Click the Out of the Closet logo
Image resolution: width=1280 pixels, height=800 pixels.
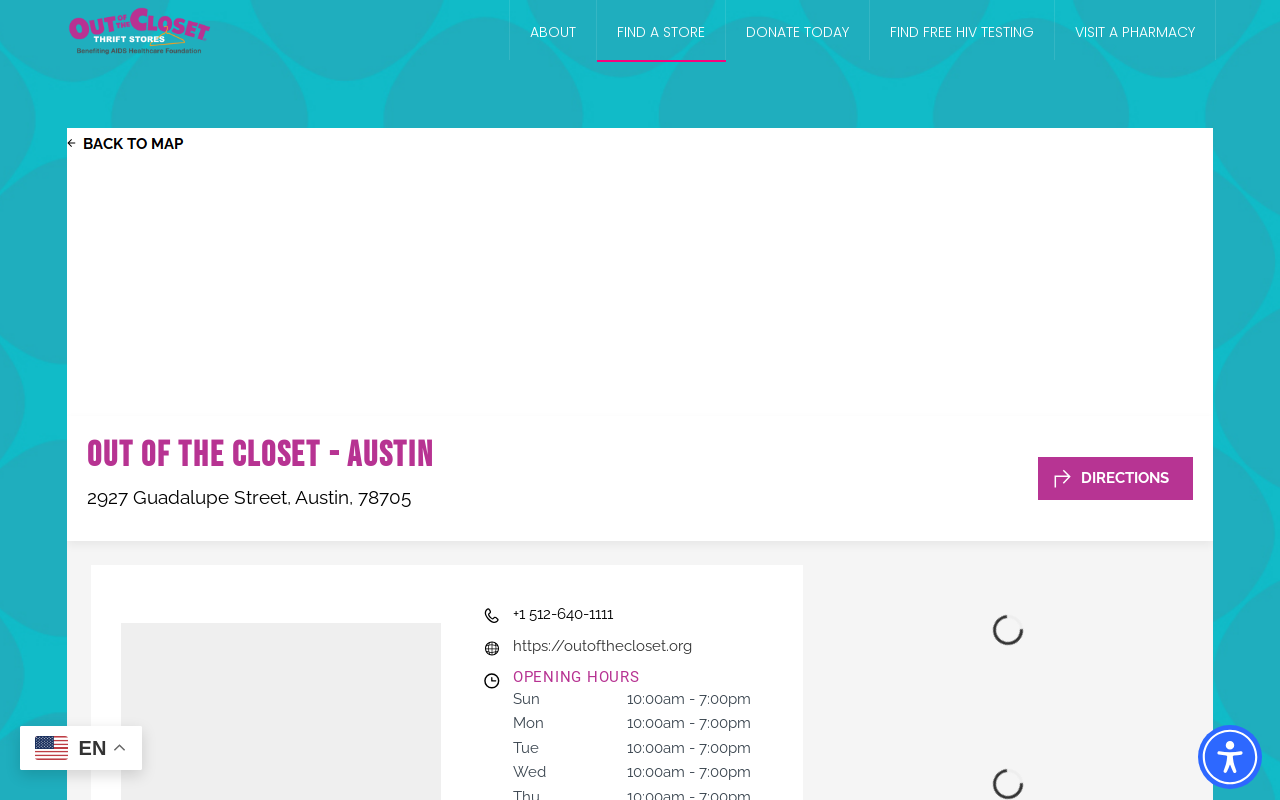[x=139, y=31]
